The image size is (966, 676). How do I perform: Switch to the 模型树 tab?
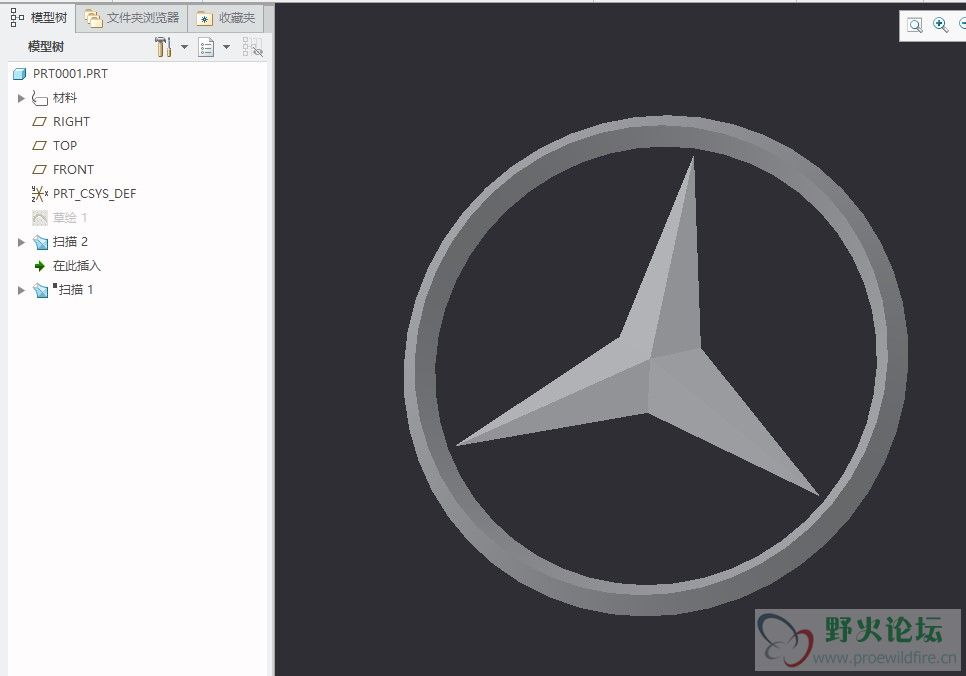tap(39, 18)
